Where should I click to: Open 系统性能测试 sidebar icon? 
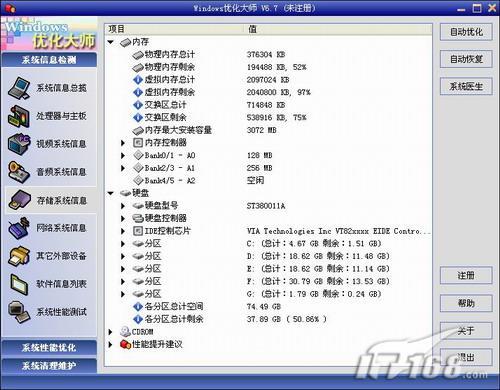pos(19,312)
